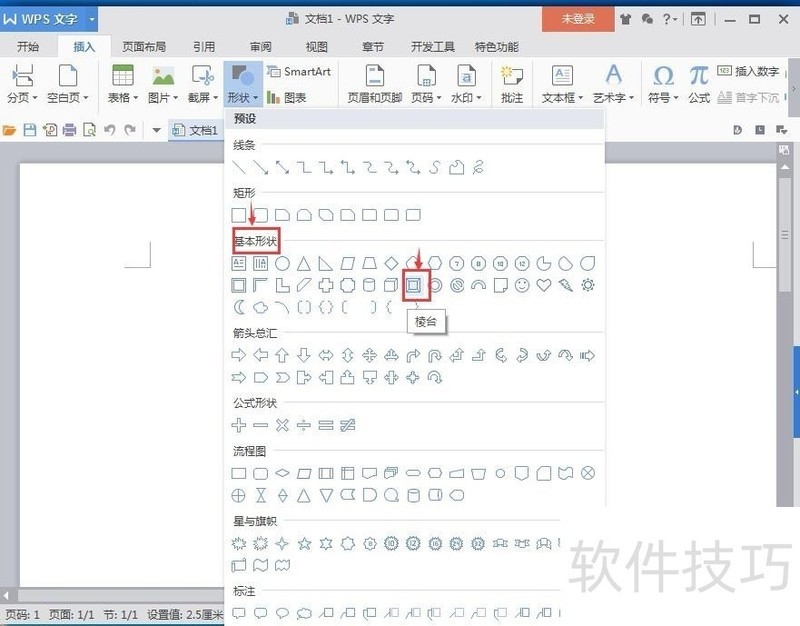
Task: Open the 形状 shapes dropdown
Action: pos(243,83)
